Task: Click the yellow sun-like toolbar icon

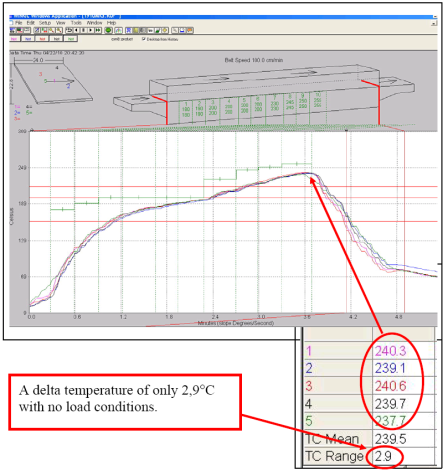Action: (x=165, y=30)
